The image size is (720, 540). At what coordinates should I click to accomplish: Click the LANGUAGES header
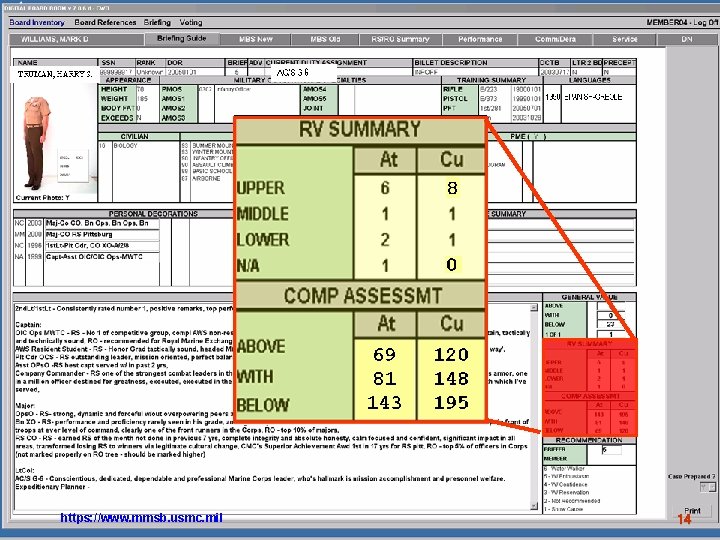(590, 80)
